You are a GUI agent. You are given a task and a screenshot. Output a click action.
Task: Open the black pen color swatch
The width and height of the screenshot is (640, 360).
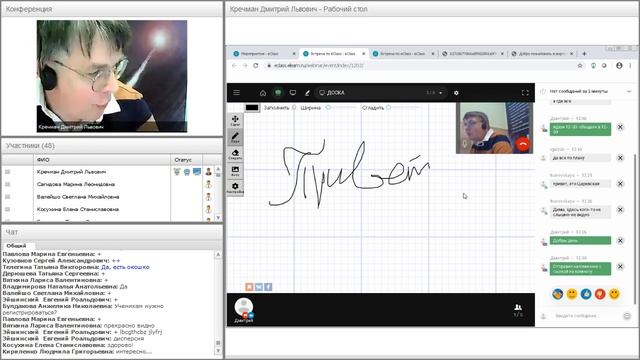(252, 107)
